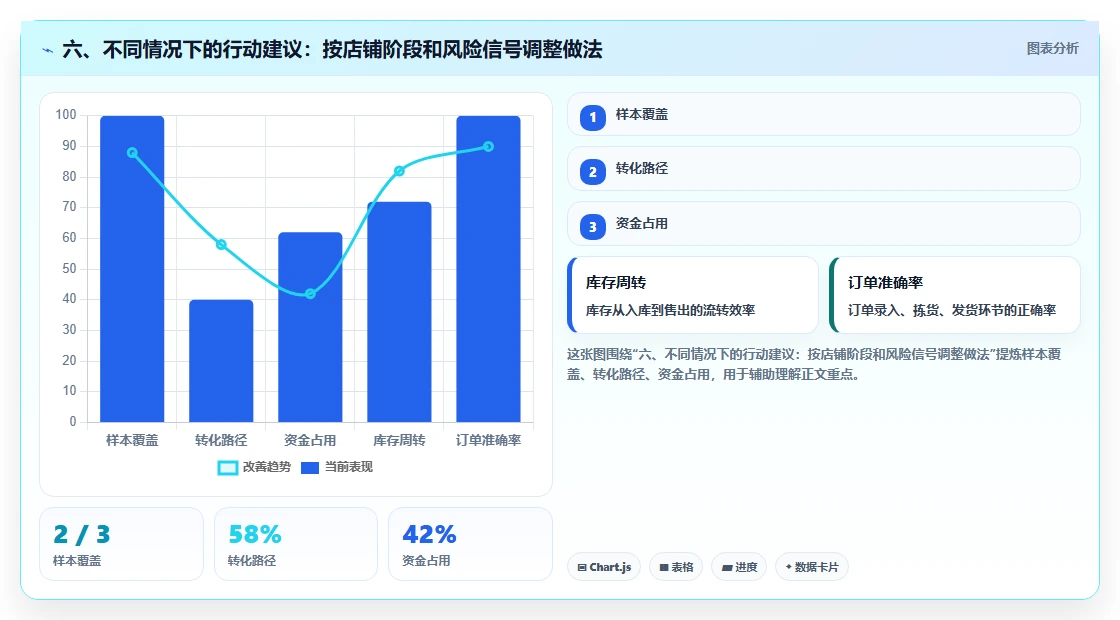Viewport: 1120px width, 620px height.
Task: Click the summary paragraph starting 这张图围绕
Action: (x=814, y=364)
